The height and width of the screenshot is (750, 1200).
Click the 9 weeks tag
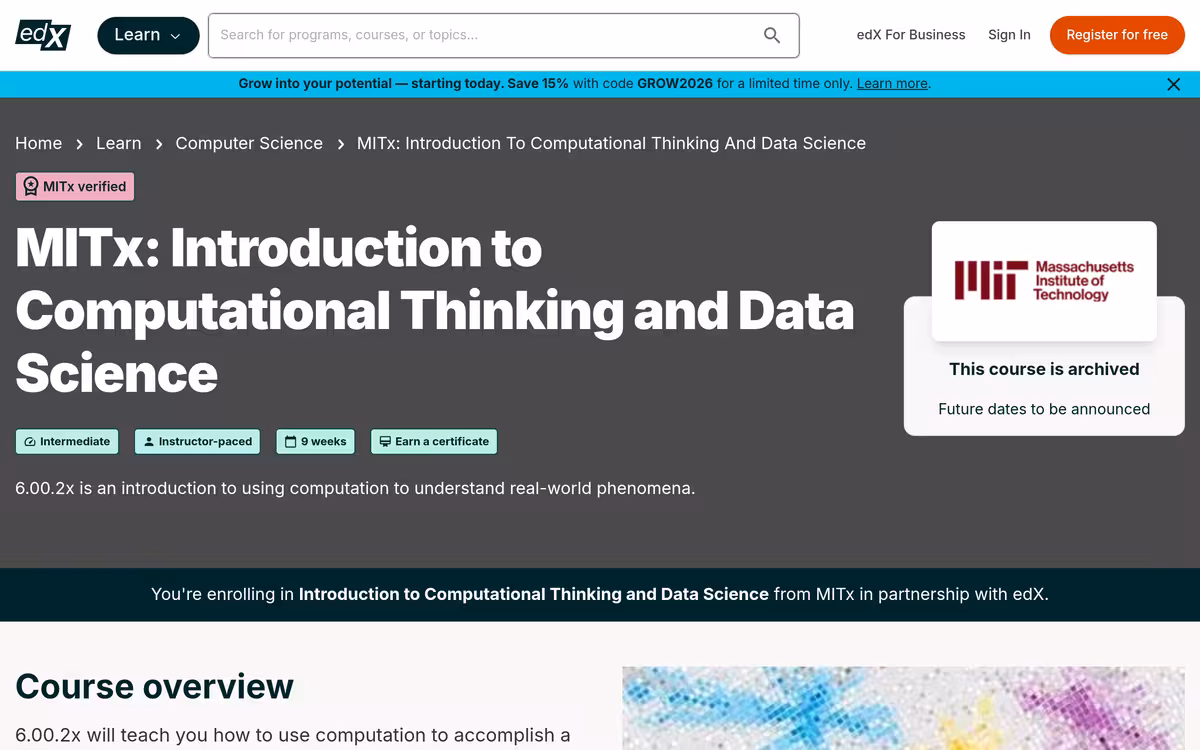(315, 442)
